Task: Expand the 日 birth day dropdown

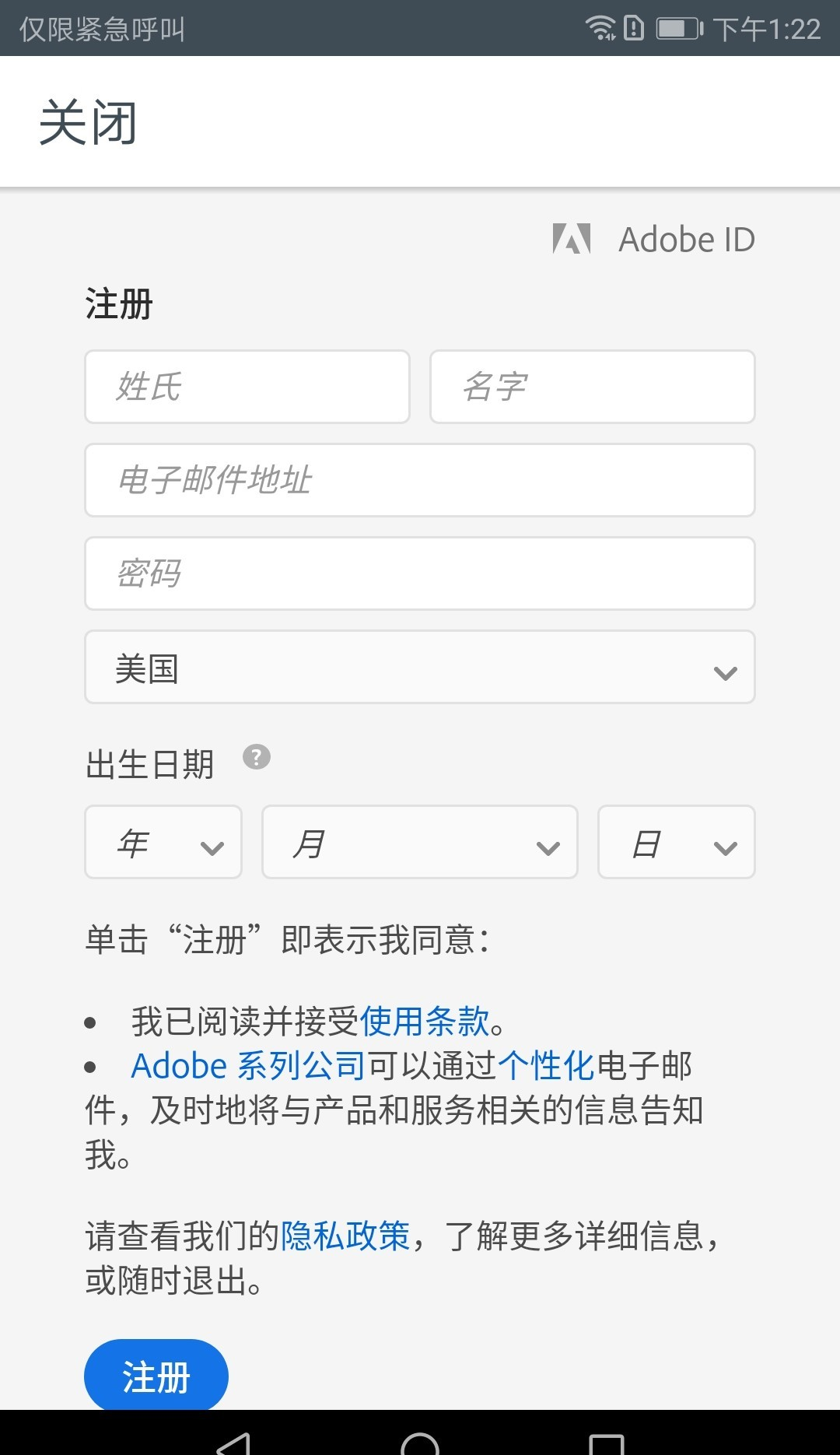Action: pyautogui.click(x=676, y=843)
